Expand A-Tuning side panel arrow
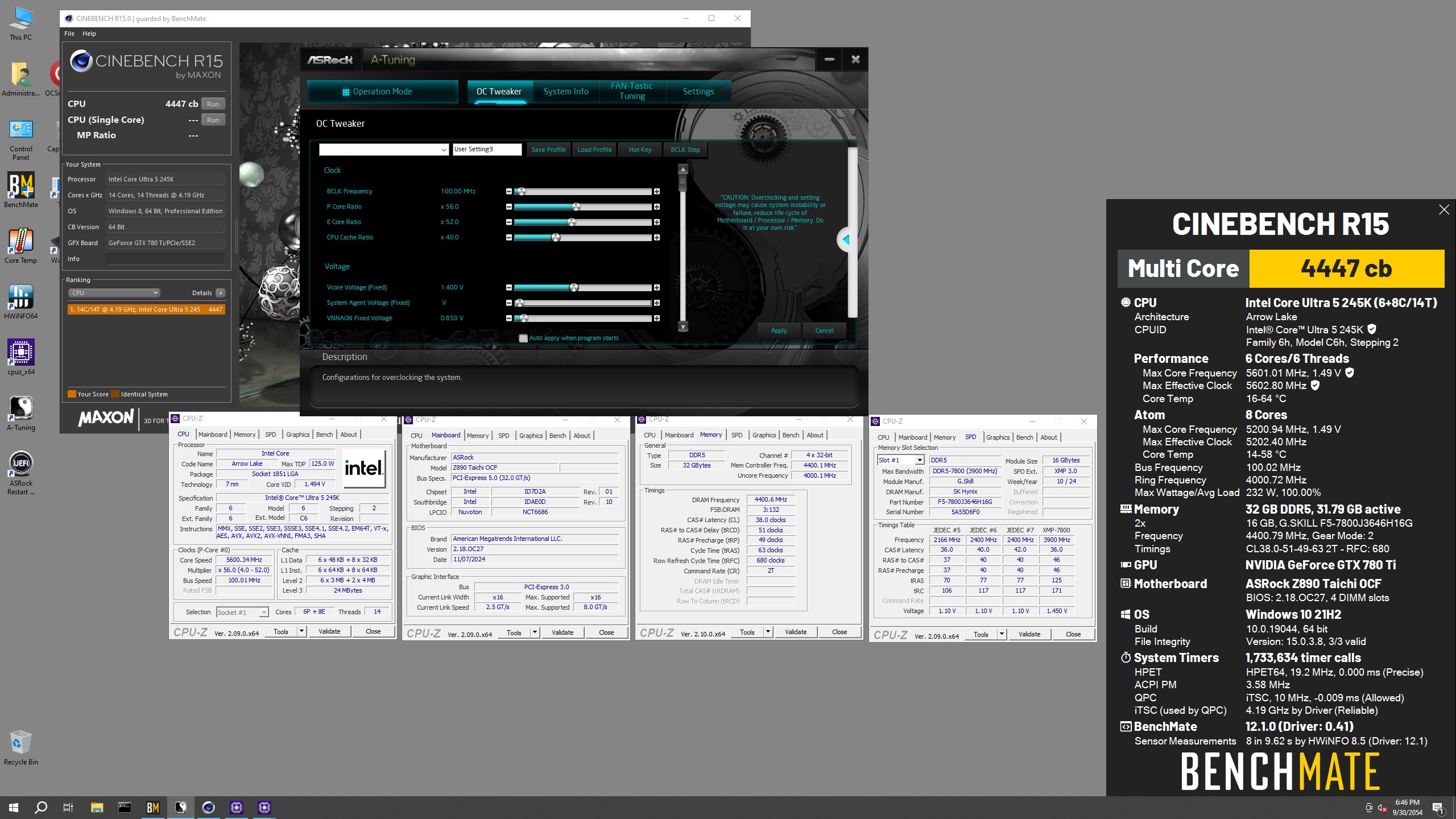Image resolution: width=1456 pixels, height=819 pixels. tap(846, 239)
